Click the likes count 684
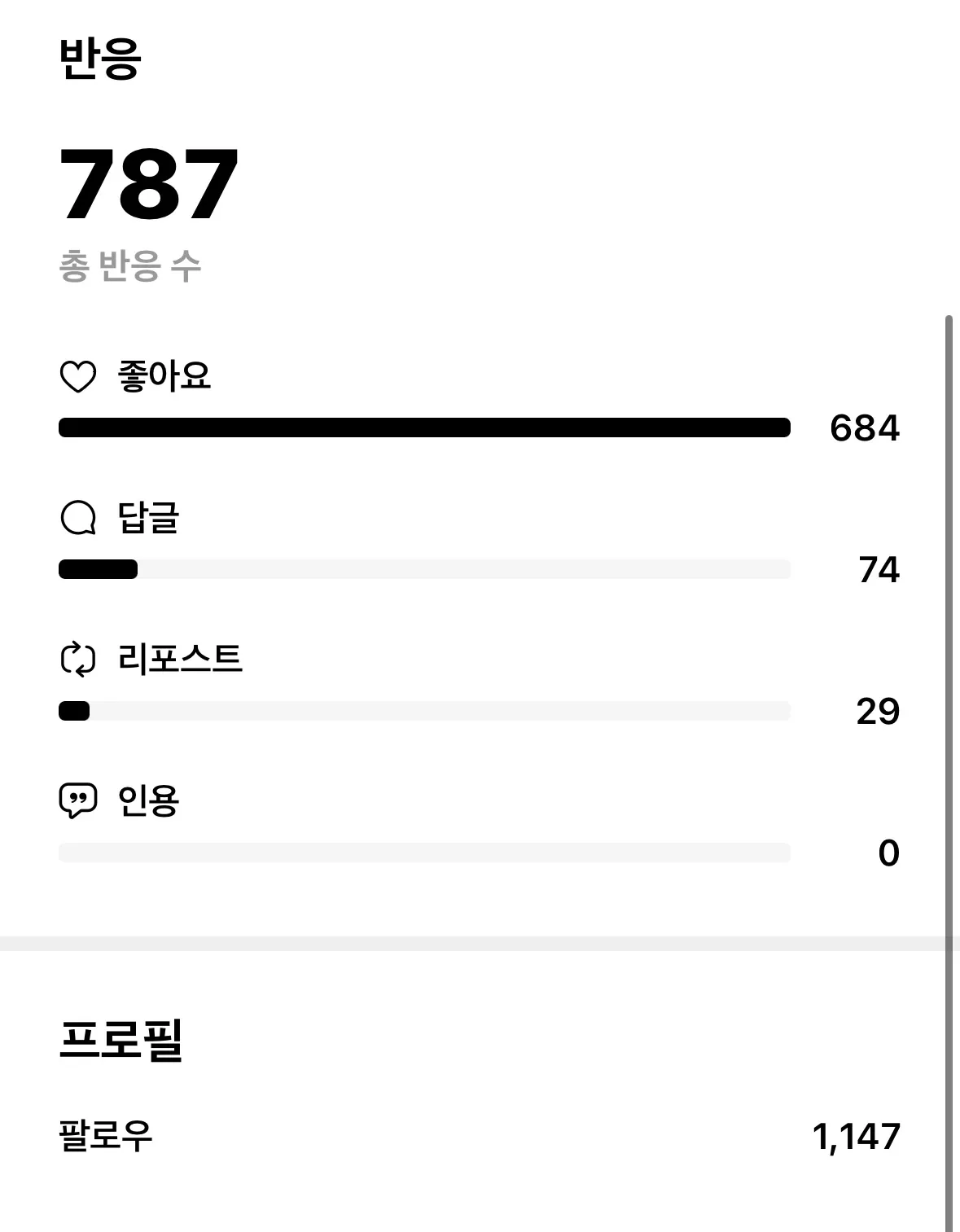The height and width of the screenshot is (1232, 960). click(x=864, y=428)
